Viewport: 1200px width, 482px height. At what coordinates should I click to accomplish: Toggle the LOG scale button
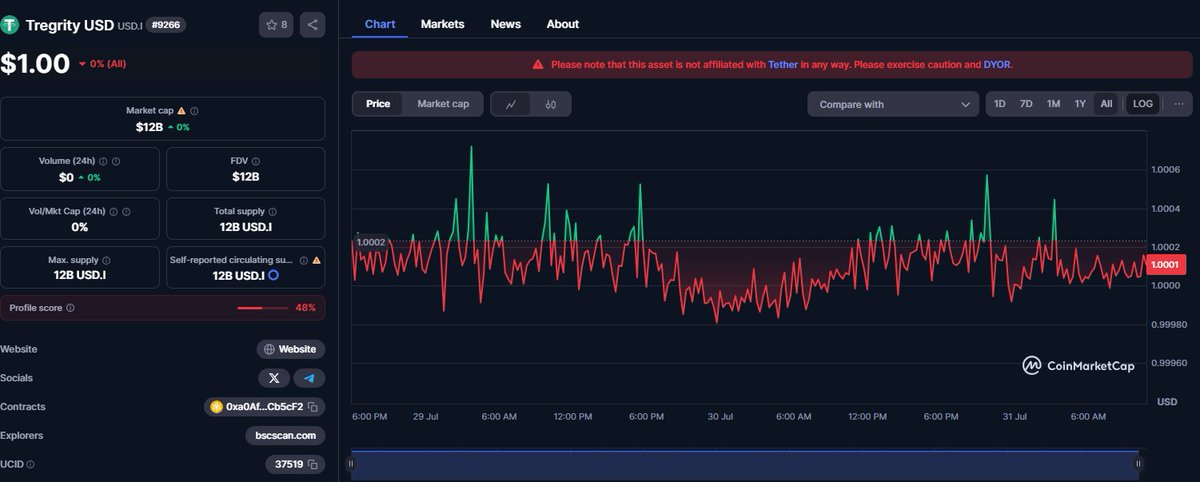point(1142,104)
